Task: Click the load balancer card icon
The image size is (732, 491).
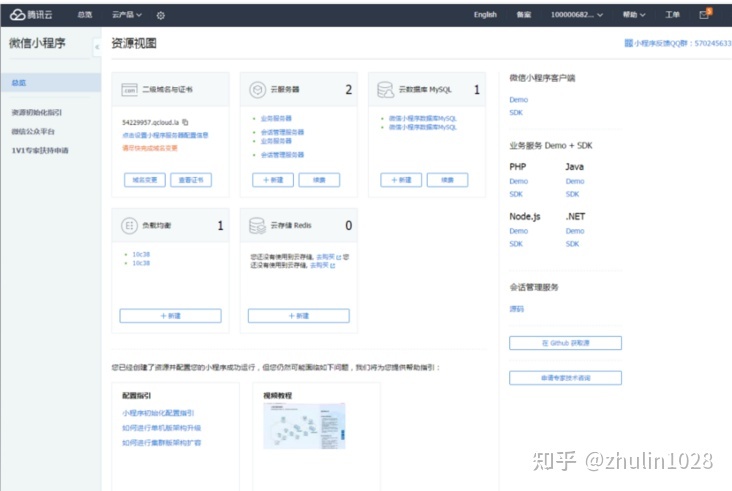Action: [129, 225]
